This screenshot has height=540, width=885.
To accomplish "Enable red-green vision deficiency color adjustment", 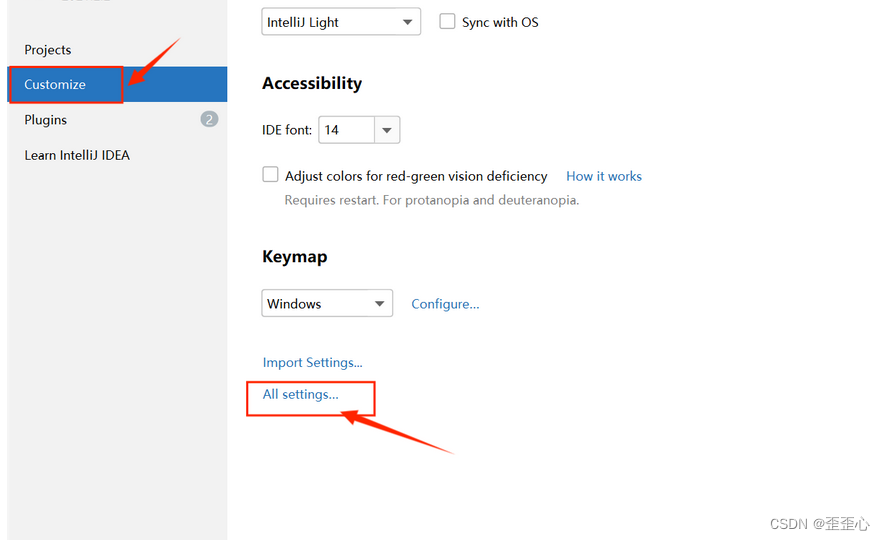I will click(270, 174).
